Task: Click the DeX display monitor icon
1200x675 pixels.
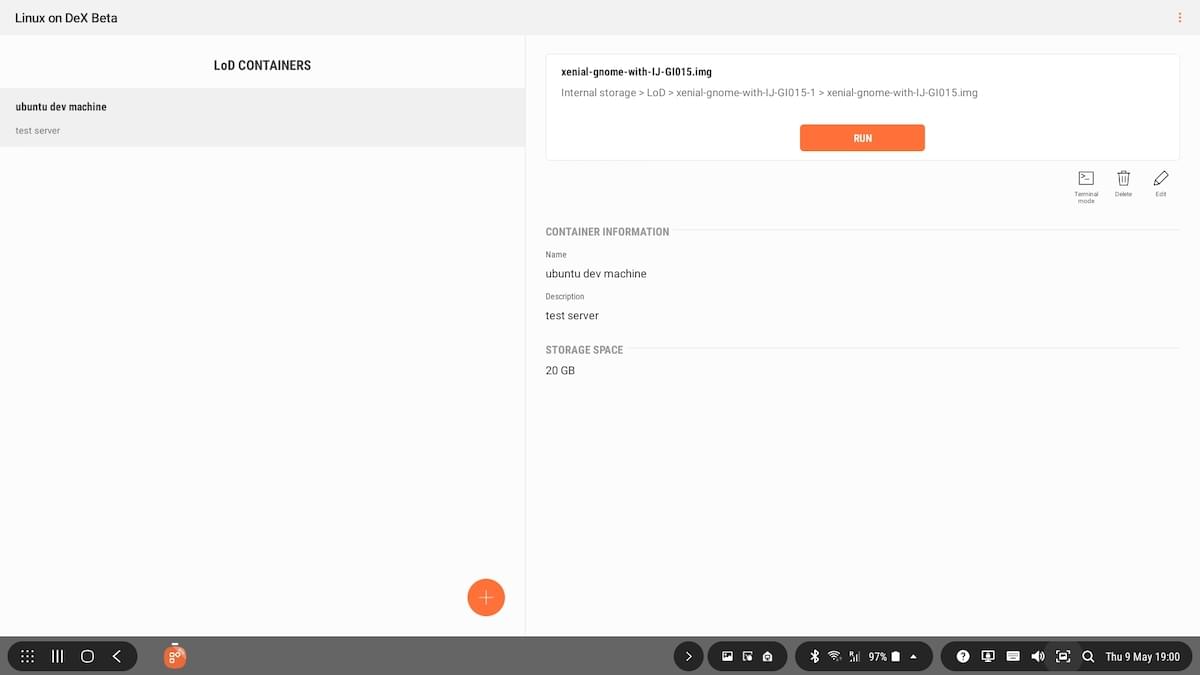Action: [x=988, y=656]
